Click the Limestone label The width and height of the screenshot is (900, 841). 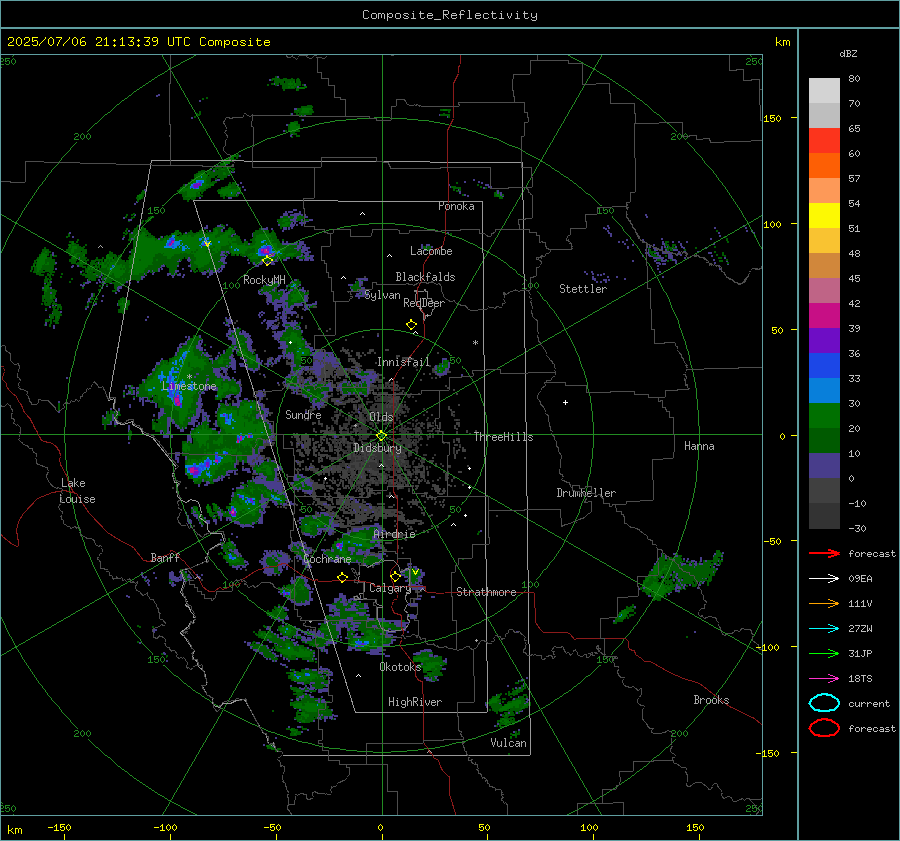point(189,386)
